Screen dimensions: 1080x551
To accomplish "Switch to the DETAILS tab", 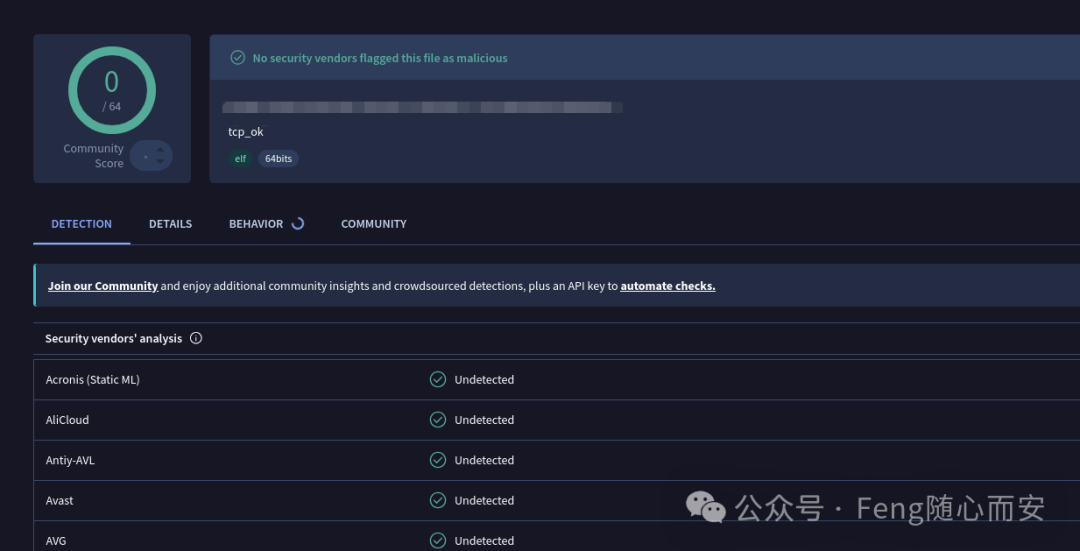I will [170, 224].
